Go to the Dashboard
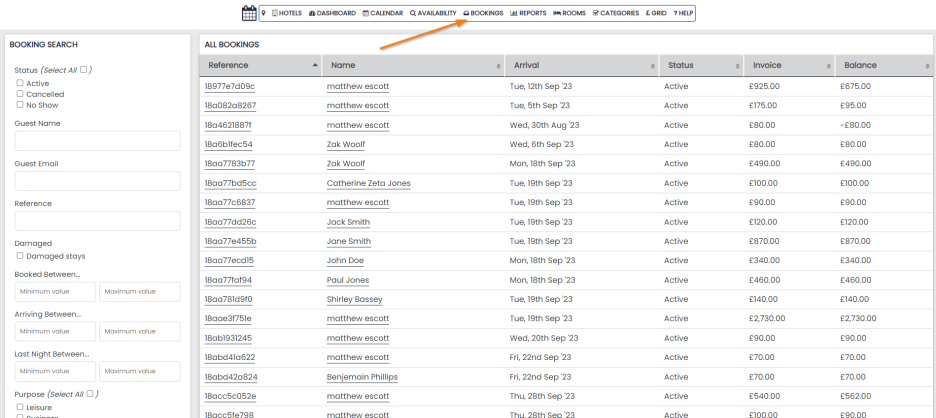This screenshot has width=936, height=418. click(334, 13)
